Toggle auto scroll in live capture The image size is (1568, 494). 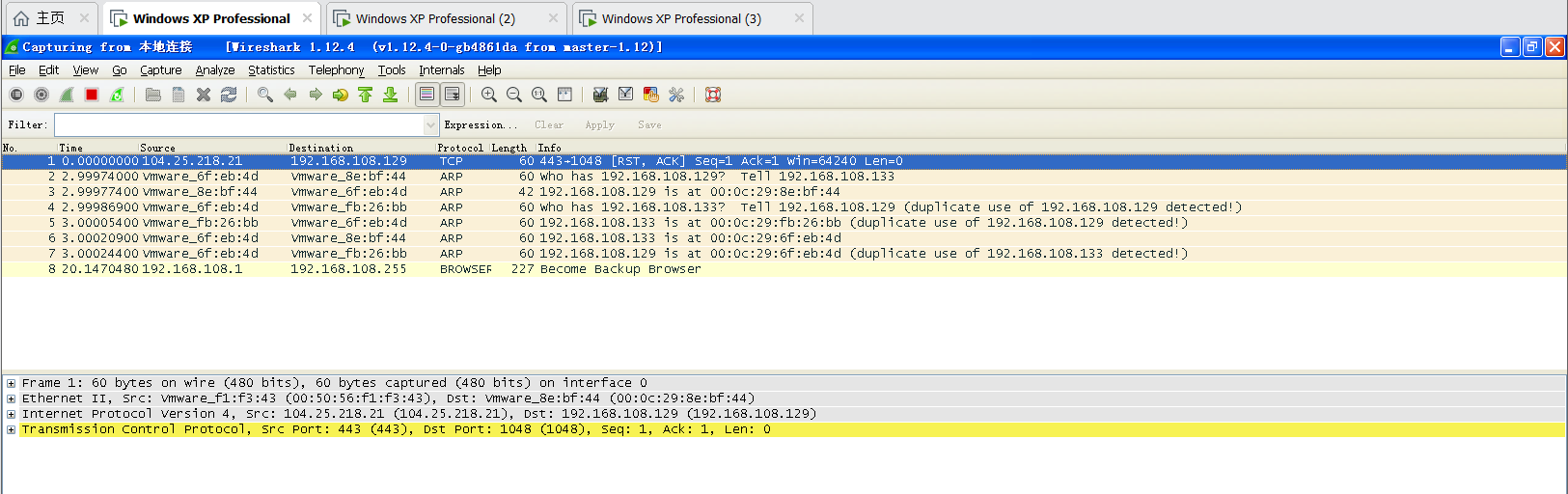(x=453, y=95)
